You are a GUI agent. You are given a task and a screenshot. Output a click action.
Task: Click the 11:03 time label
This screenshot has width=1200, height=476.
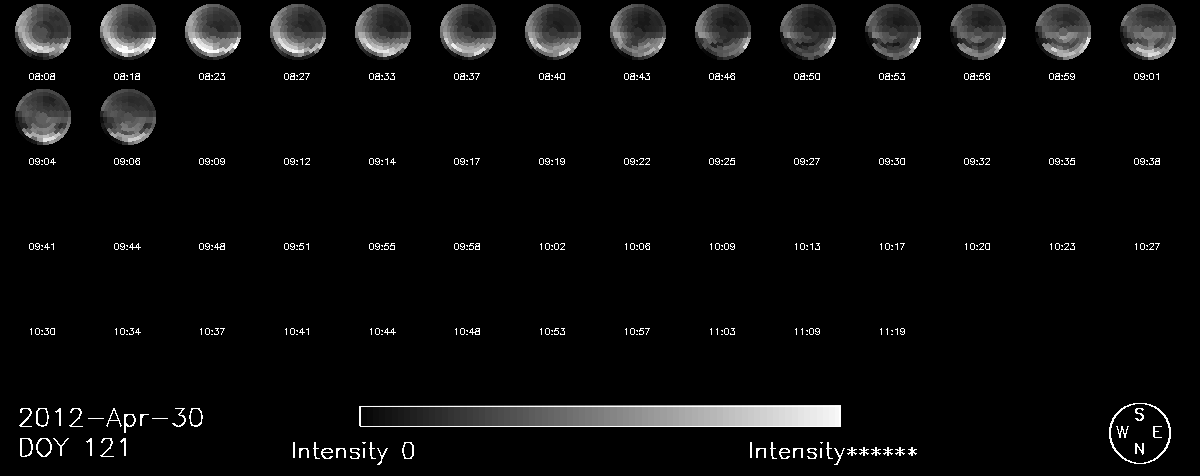point(722,331)
